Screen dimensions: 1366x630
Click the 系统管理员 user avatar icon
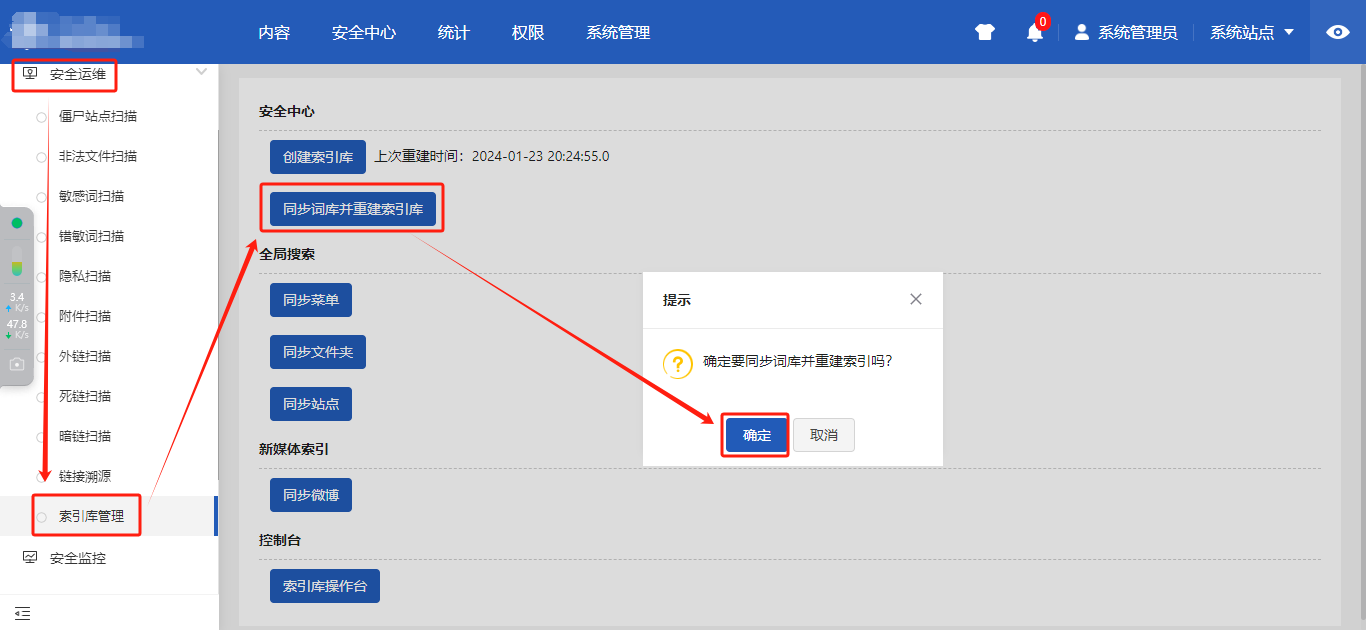pyautogui.click(x=1081, y=32)
